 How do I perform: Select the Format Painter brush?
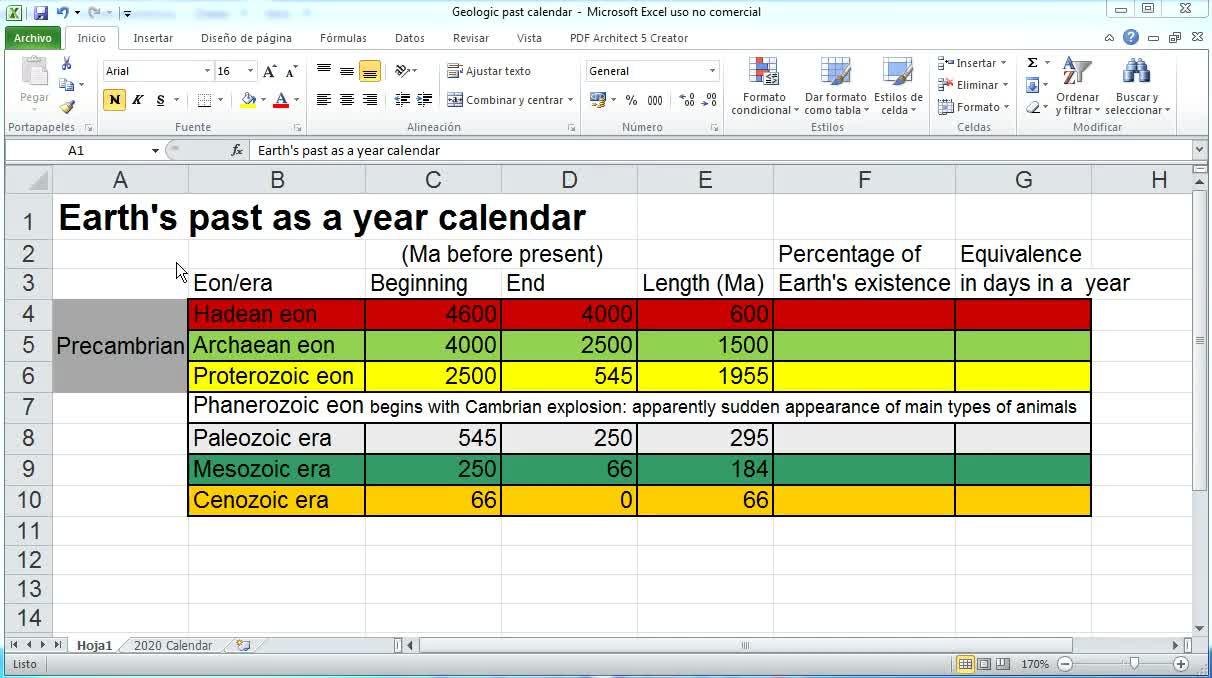(x=67, y=106)
